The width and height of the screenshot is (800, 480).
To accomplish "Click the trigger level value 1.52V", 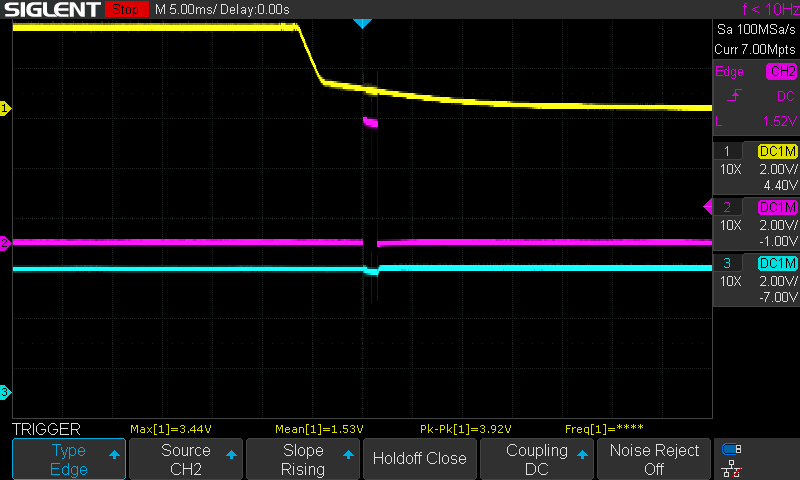I will pos(780,121).
